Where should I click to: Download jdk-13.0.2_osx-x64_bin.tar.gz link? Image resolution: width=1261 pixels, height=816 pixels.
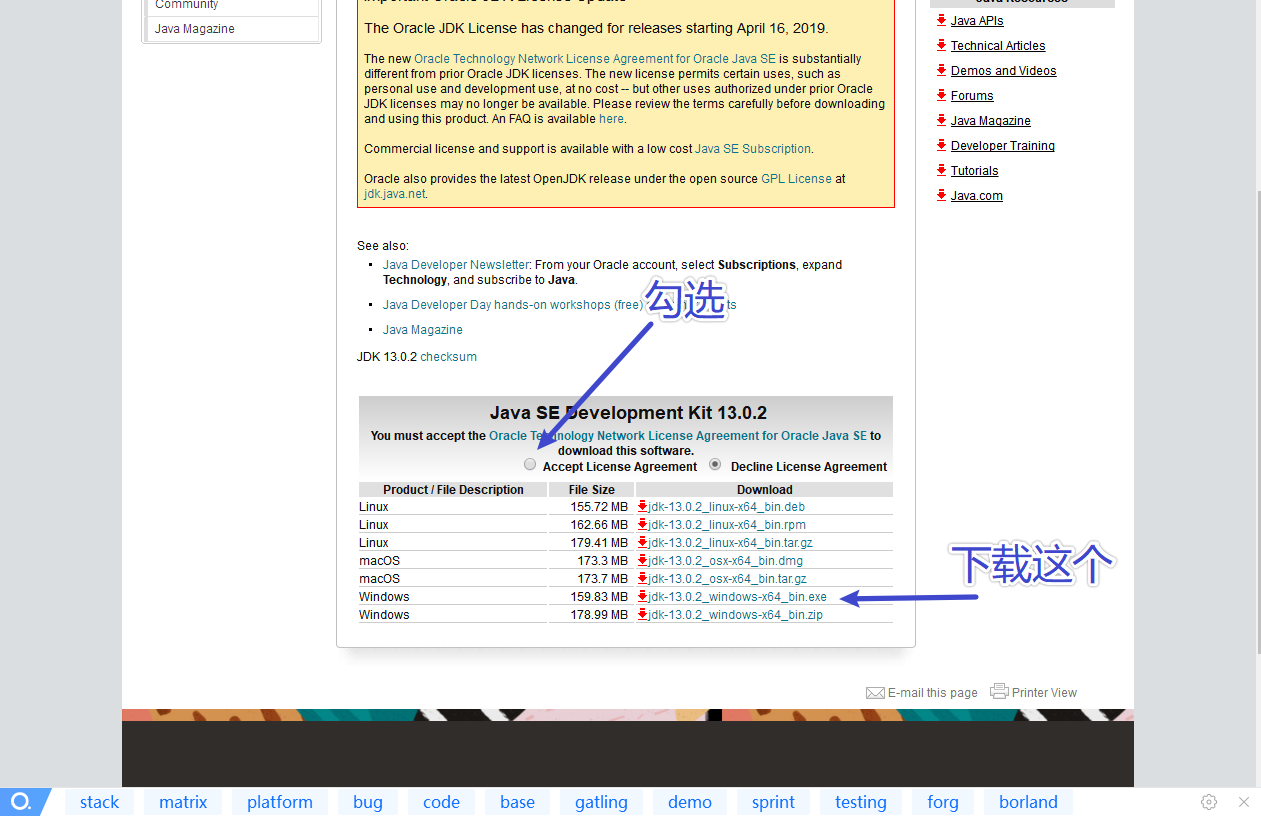728,579
